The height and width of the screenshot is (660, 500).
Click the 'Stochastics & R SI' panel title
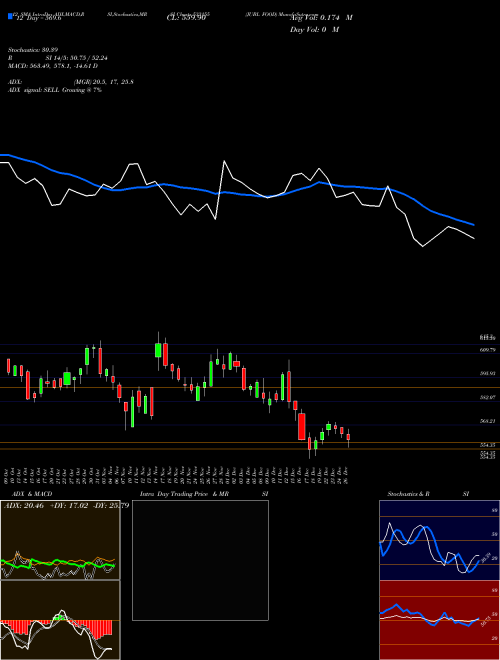[428, 494]
